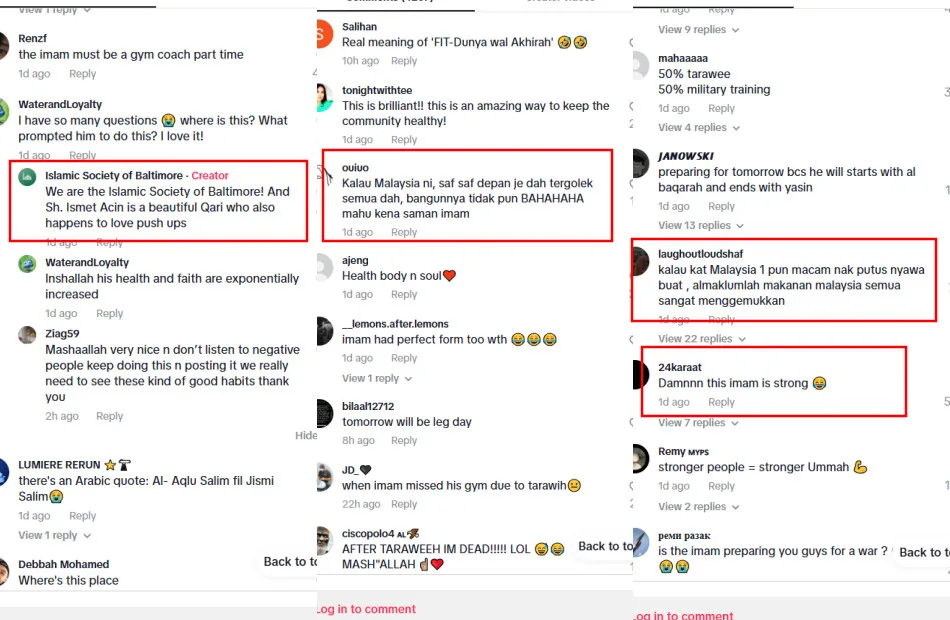Open Remy's profile avatar

[641, 458]
